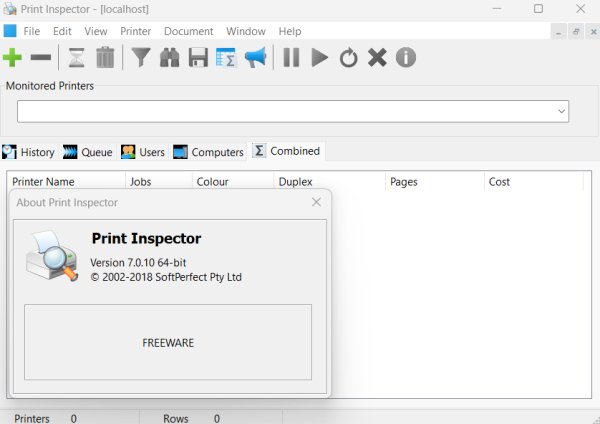Click the blue square icon left of File
The height and width of the screenshot is (424, 600).
coord(10,31)
